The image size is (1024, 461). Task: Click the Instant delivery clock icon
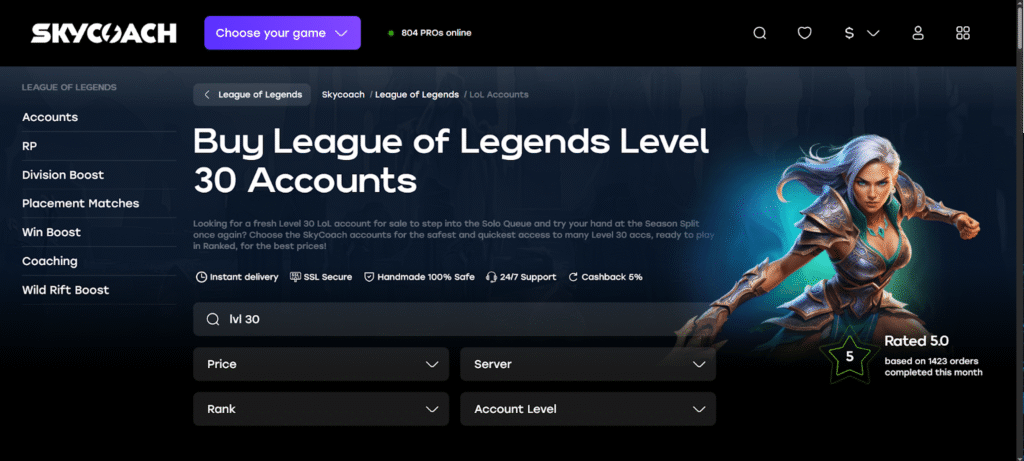tap(201, 277)
